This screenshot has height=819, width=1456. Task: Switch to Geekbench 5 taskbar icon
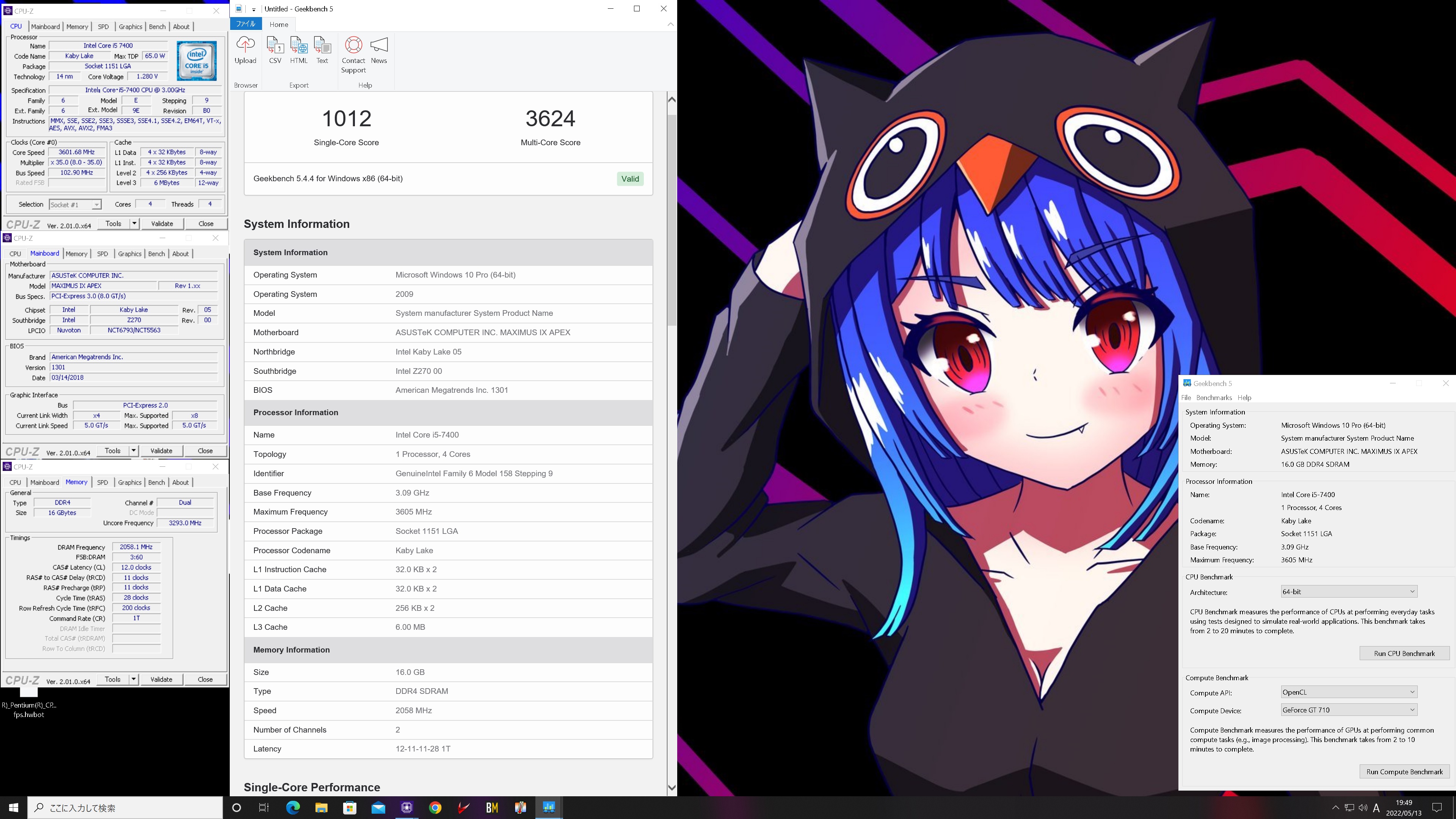549,808
